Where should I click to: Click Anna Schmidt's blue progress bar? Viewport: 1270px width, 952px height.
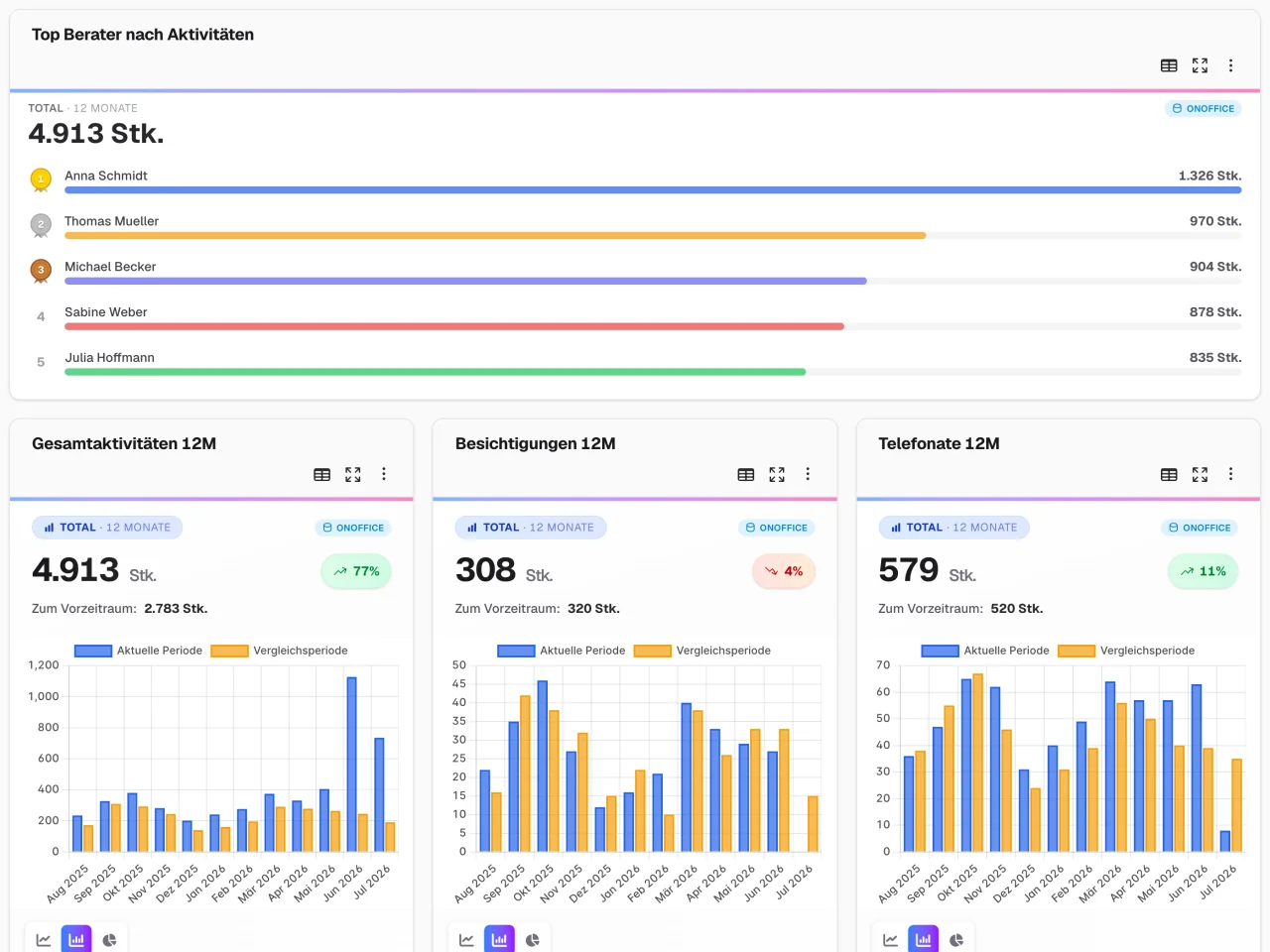point(653,190)
